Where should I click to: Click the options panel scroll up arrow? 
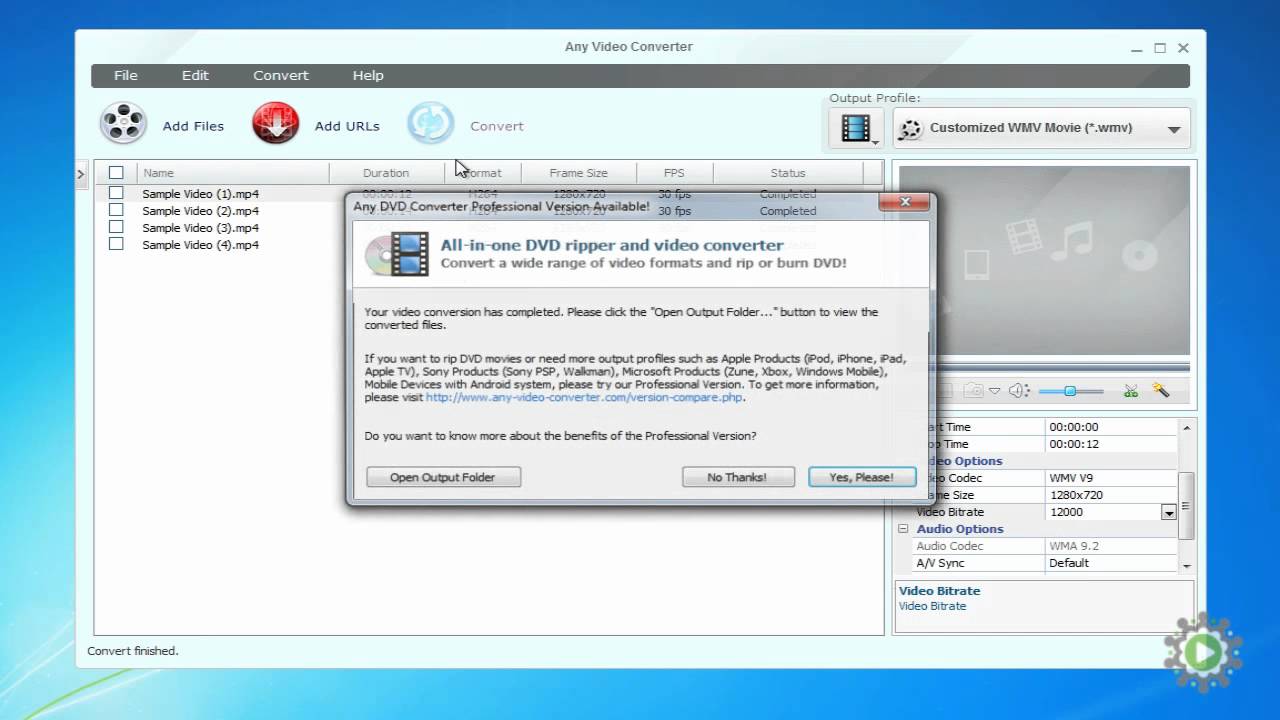point(1186,427)
